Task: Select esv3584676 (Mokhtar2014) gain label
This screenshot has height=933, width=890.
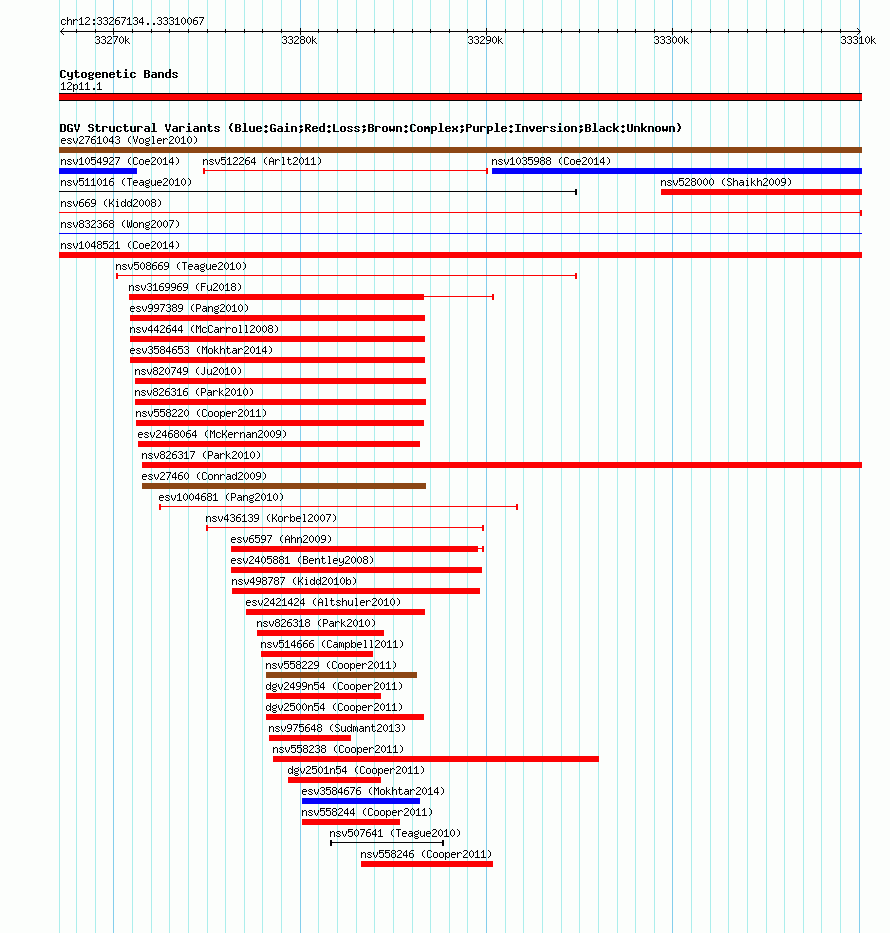Action: pos(374,792)
